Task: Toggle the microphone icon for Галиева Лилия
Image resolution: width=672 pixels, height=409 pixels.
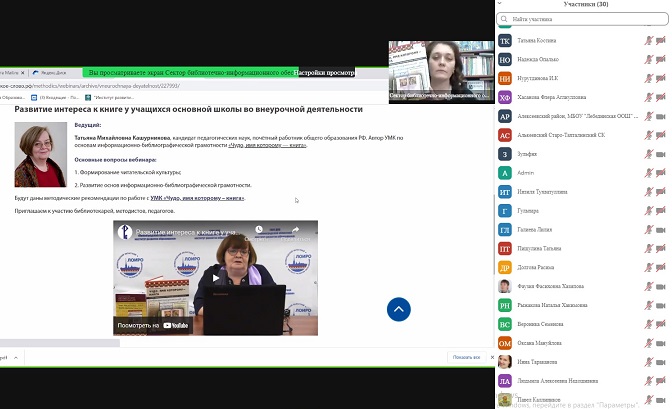Action: pos(648,229)
